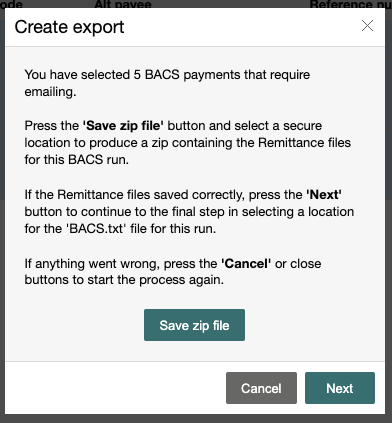Click 'Remittance files' in the second paragraph
The width and height of the screenshot is (392, 423).
[305, 143]
